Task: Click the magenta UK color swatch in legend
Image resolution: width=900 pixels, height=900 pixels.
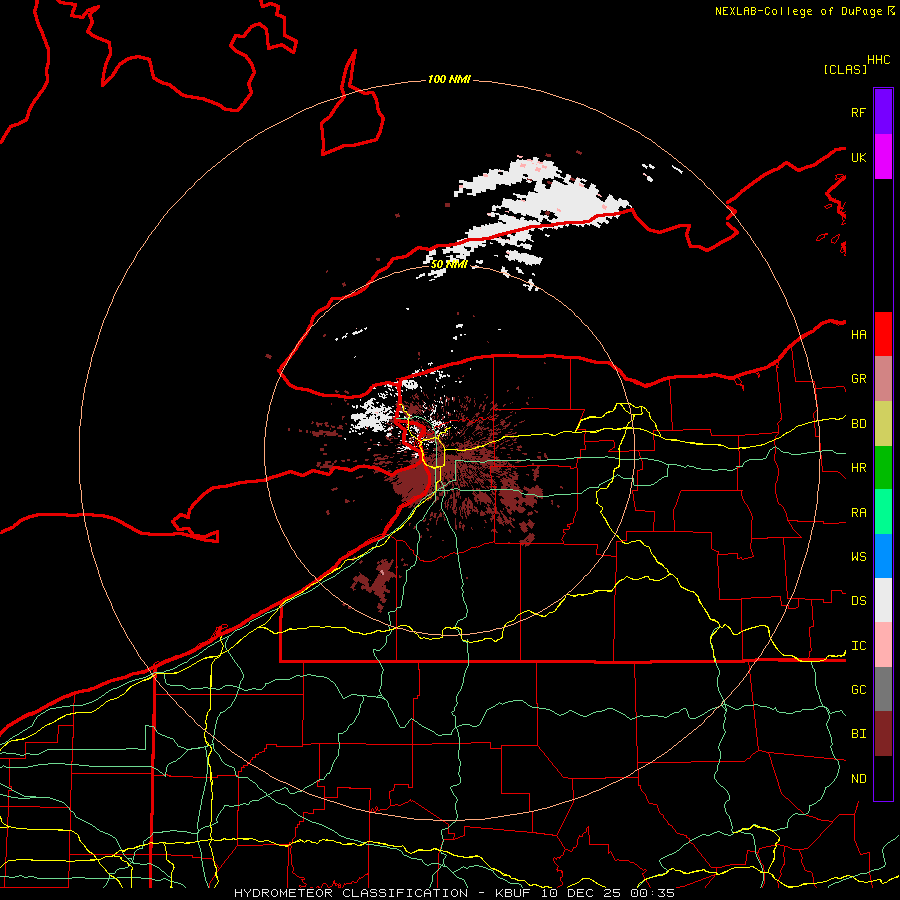Action: pos(883,156)
